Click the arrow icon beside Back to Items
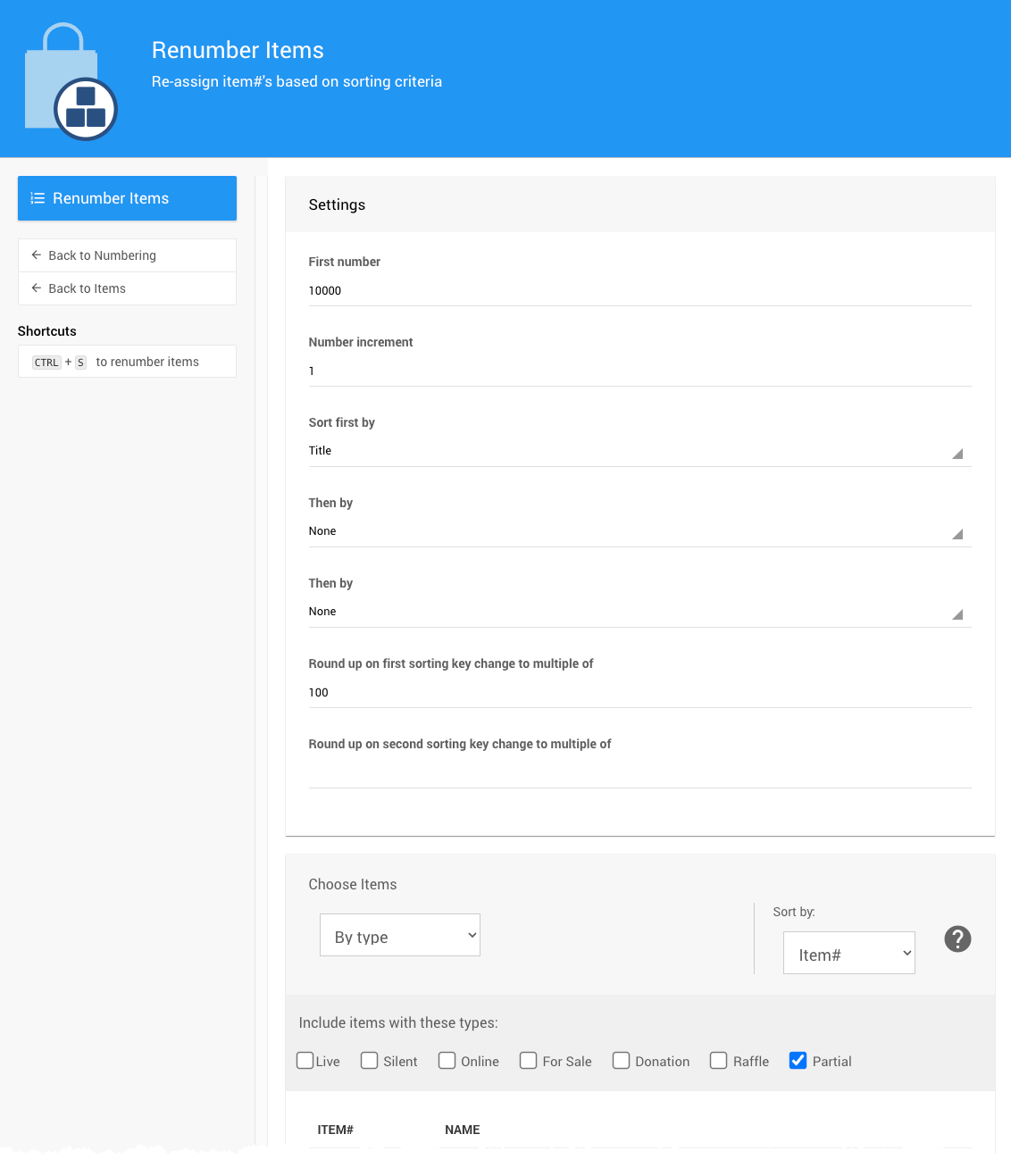The image size is (1011, 1176). pyautogui.click(x=37, y=288)
